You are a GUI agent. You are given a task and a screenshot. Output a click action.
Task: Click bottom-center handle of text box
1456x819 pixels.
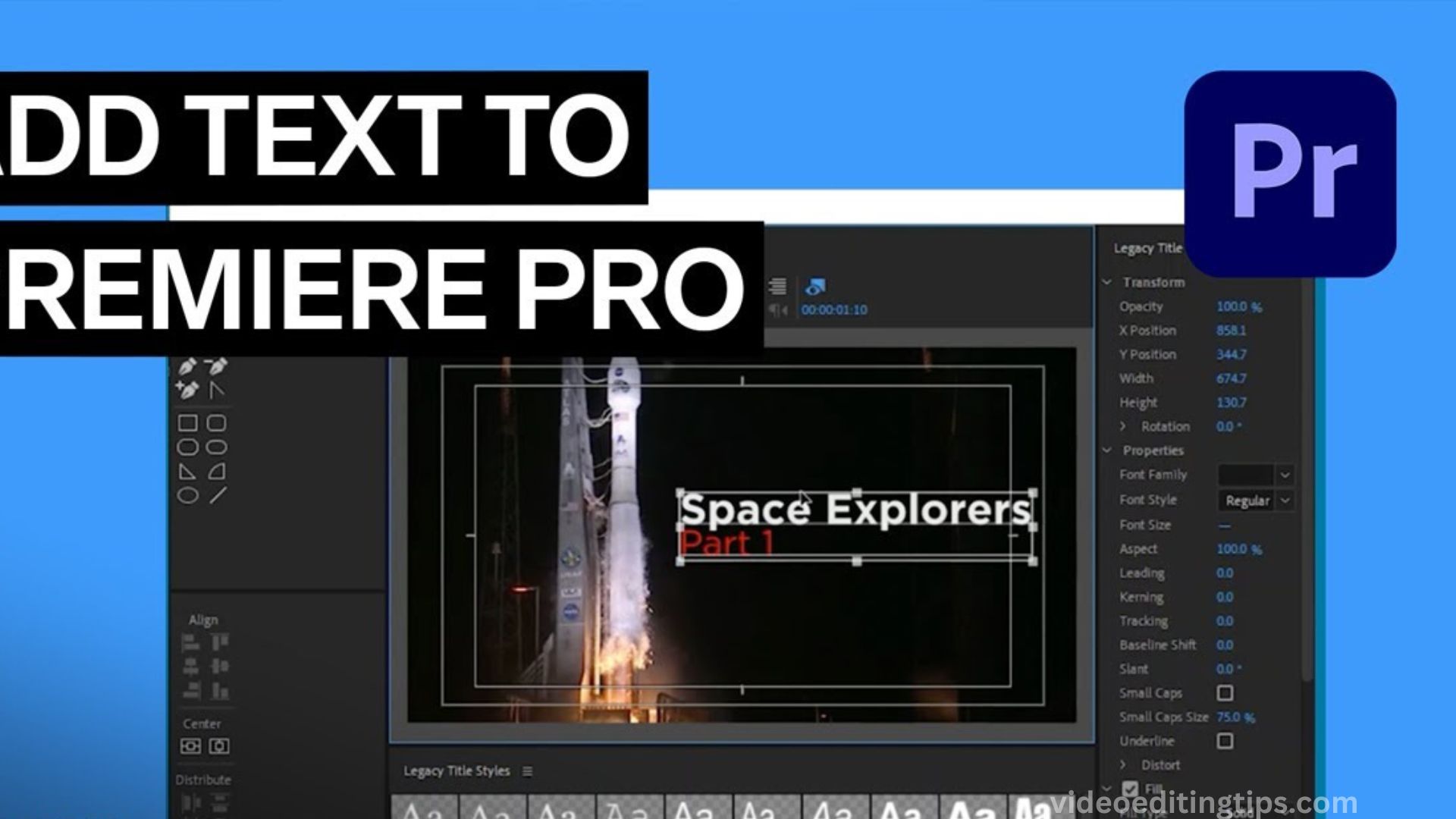tap(857, 562)
